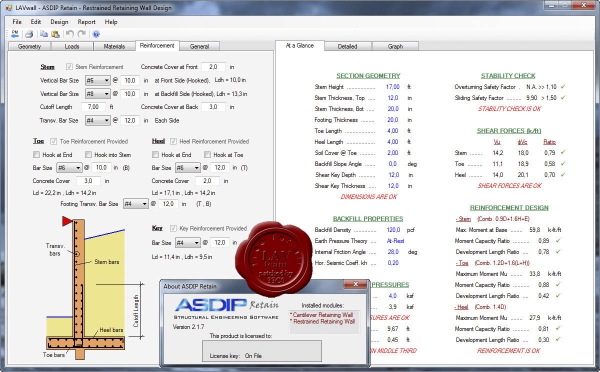
Task: Click the Concrete Cover at Back field
Action: [x=213, y=107]
